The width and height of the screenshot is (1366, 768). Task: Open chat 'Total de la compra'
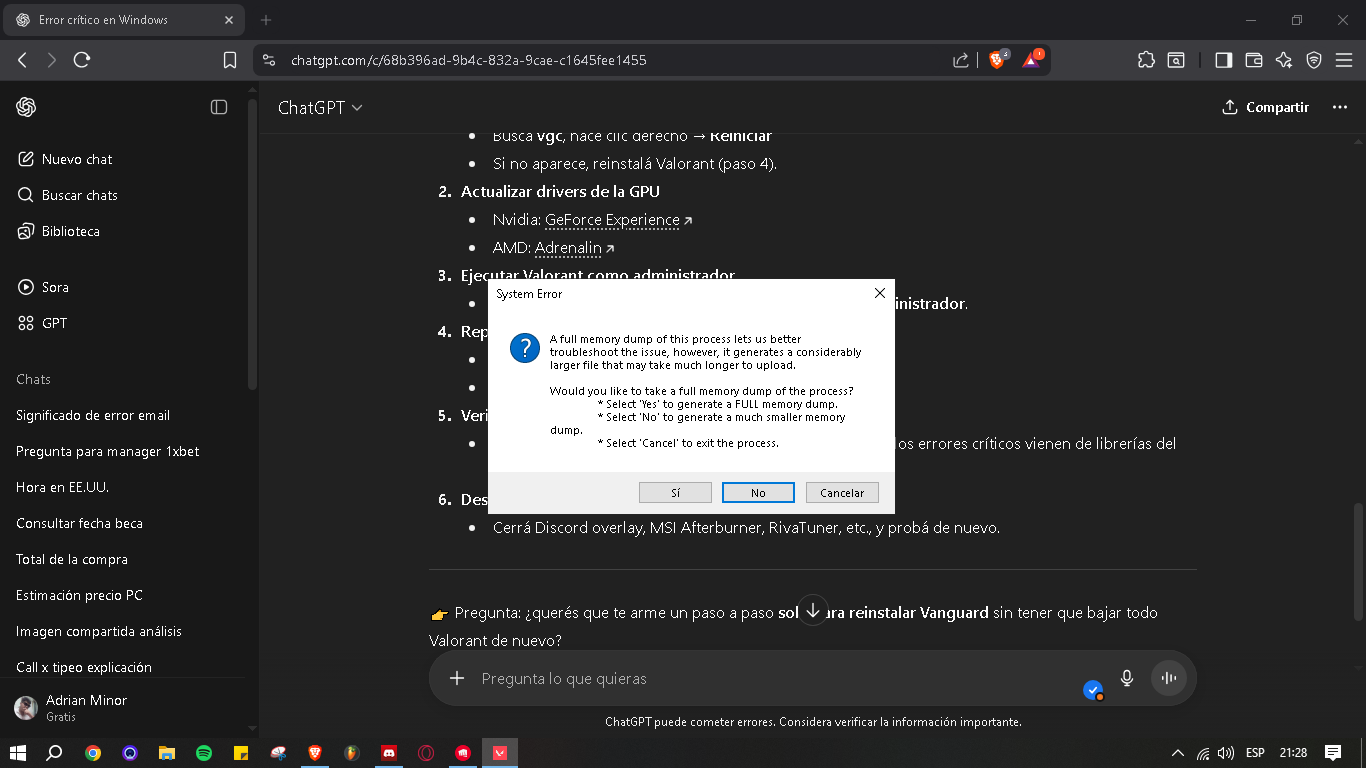[x=72, y=559]
